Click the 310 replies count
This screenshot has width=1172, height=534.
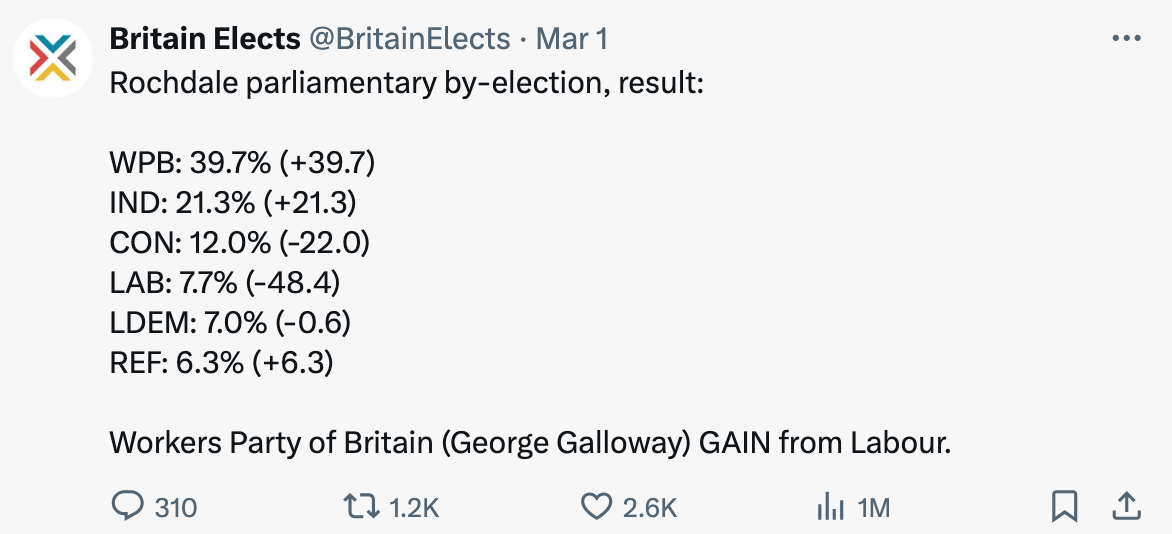(x=176, y=508)
